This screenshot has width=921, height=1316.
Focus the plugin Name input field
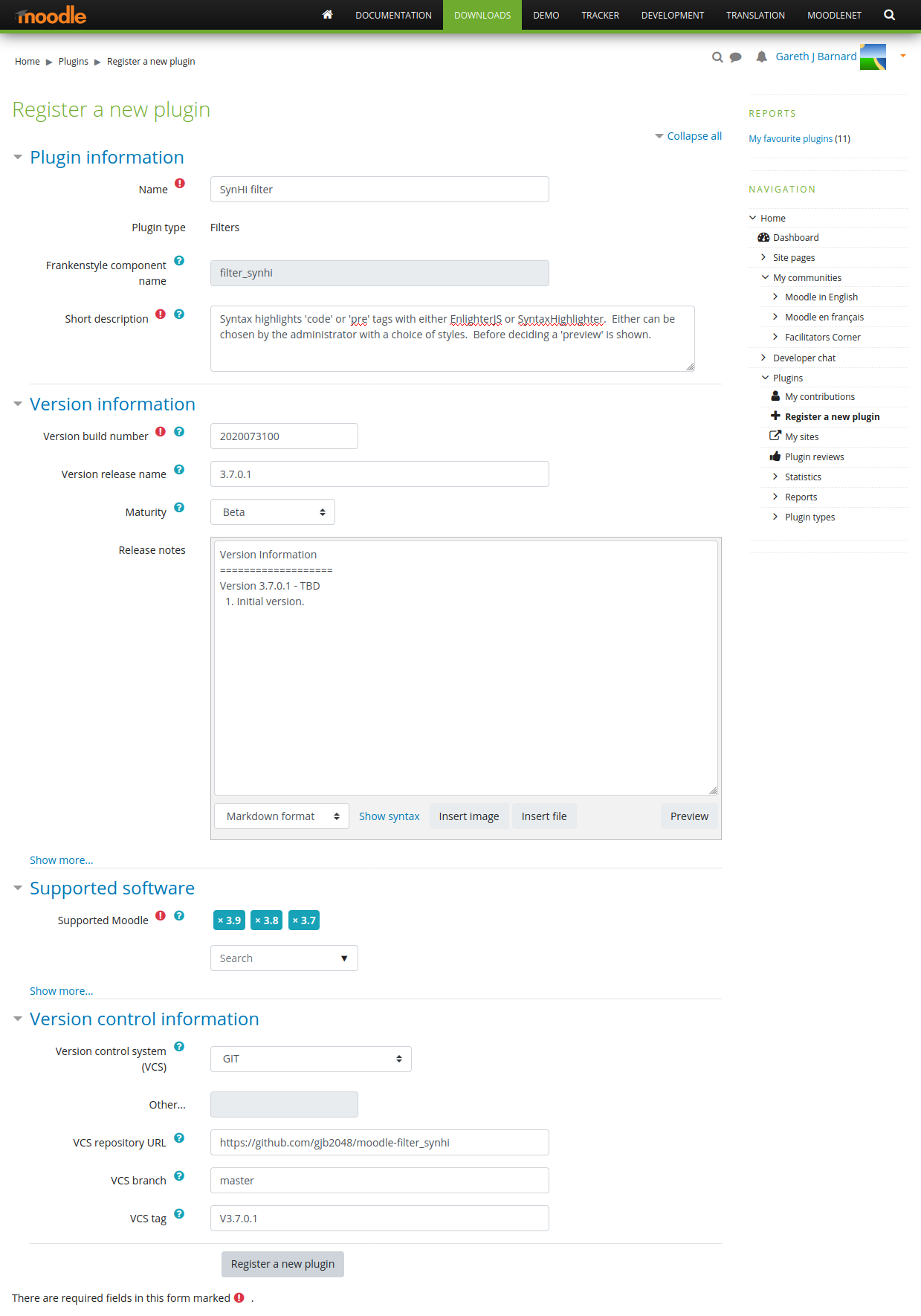pos(380,190)
